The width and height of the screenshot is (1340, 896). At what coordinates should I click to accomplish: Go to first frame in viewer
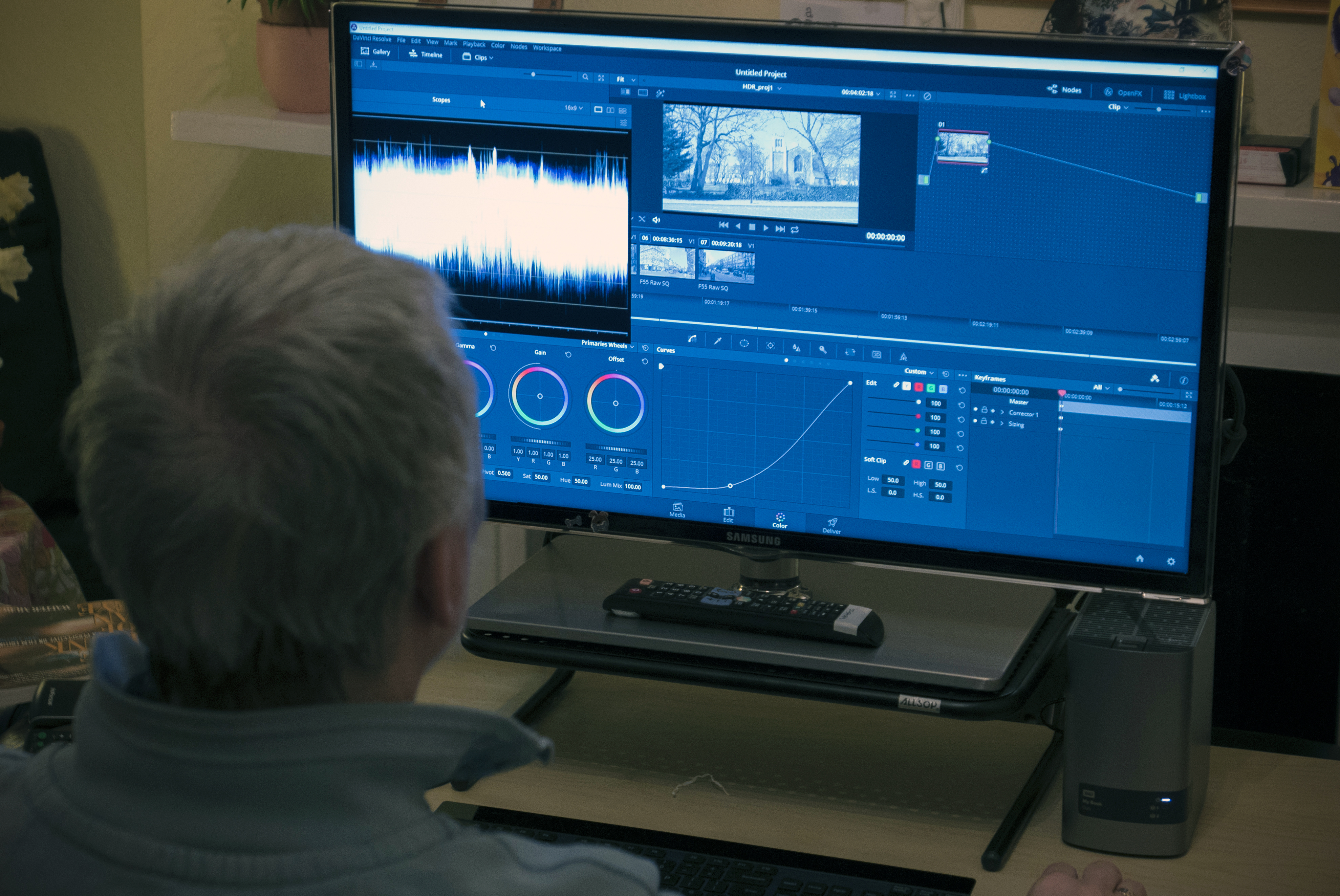723,224
